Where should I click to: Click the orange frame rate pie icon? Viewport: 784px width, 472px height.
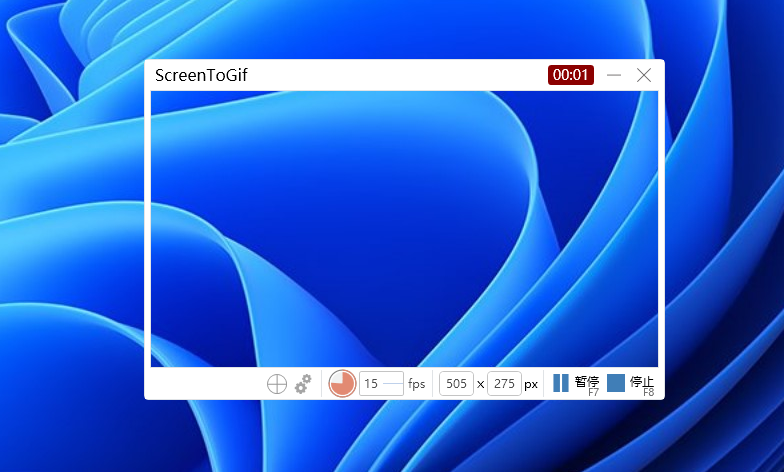pos(342,384)
